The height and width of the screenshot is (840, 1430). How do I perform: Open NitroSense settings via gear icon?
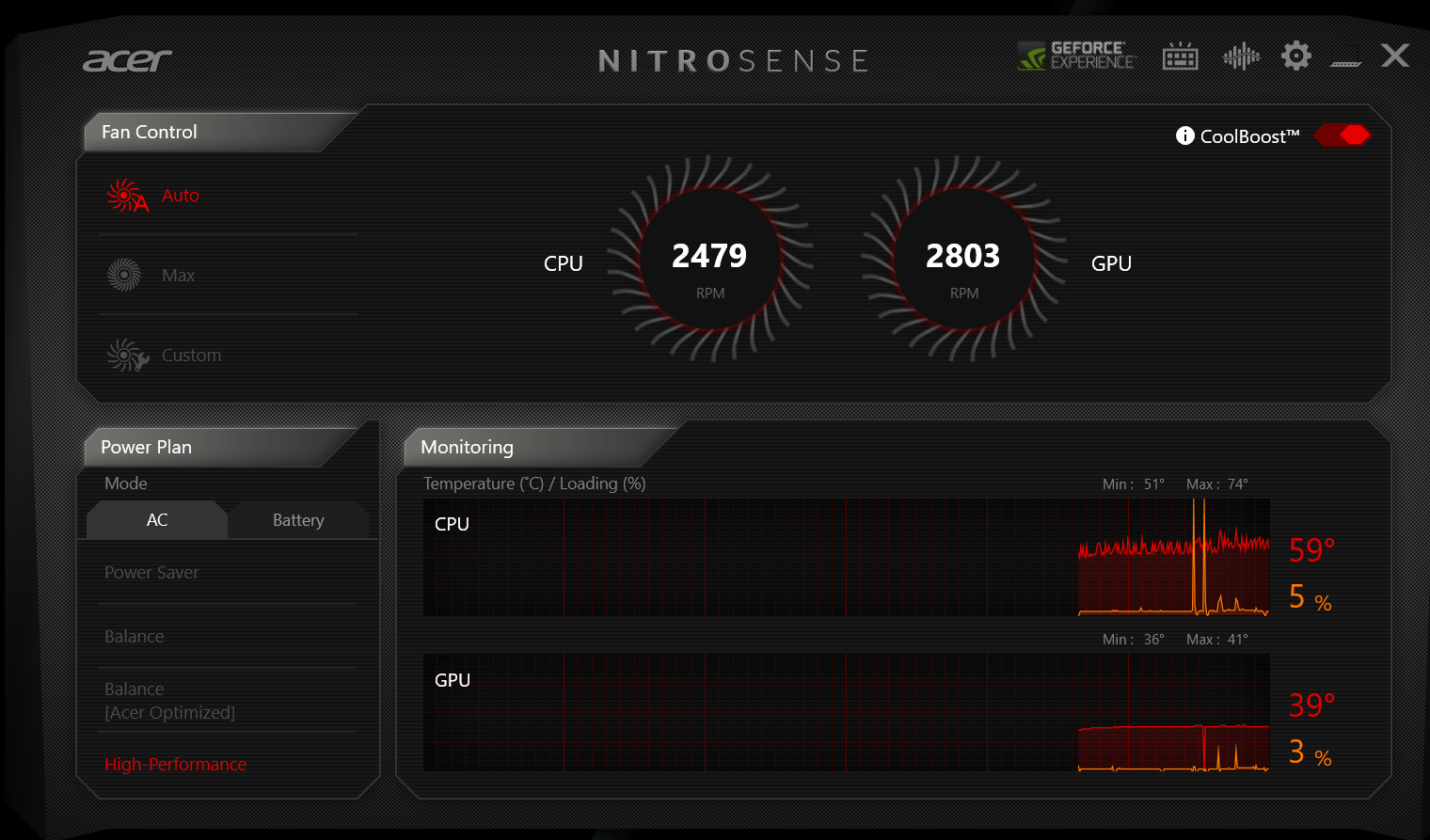1295,56
